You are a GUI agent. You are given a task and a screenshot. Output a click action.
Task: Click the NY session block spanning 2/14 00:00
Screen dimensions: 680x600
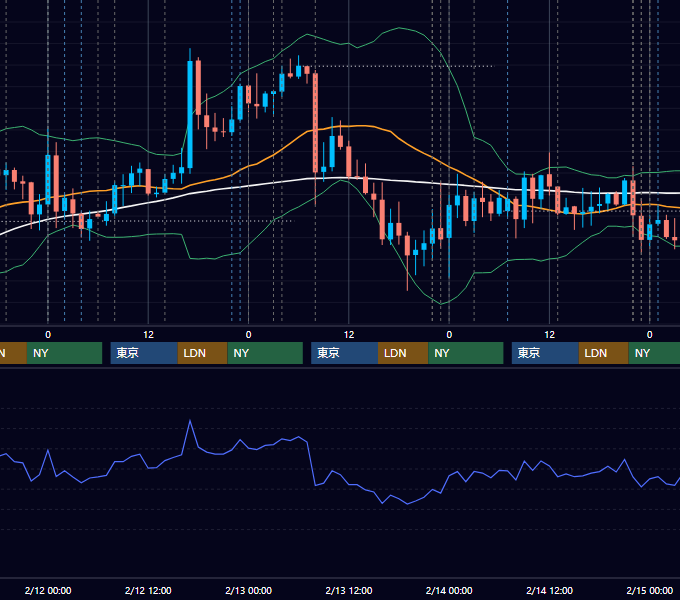tap(466, 353)
